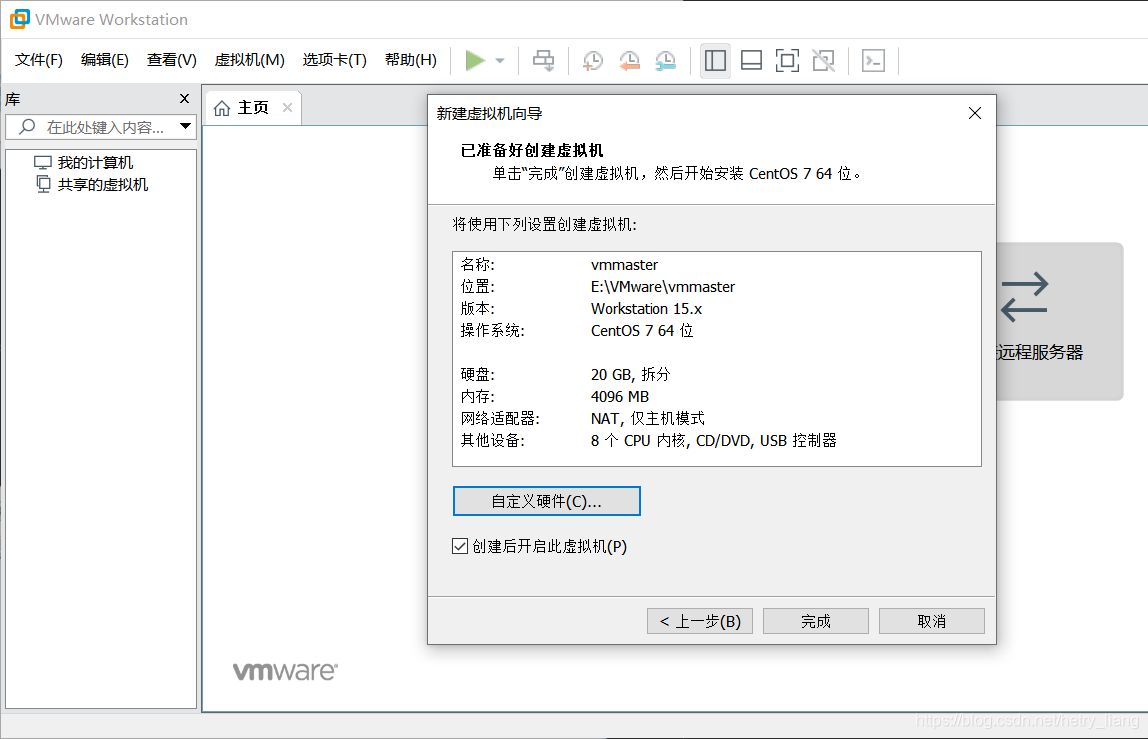
Task: Revert to snapshot using the clock-arrow icon
Action: (x=629, y=60)
